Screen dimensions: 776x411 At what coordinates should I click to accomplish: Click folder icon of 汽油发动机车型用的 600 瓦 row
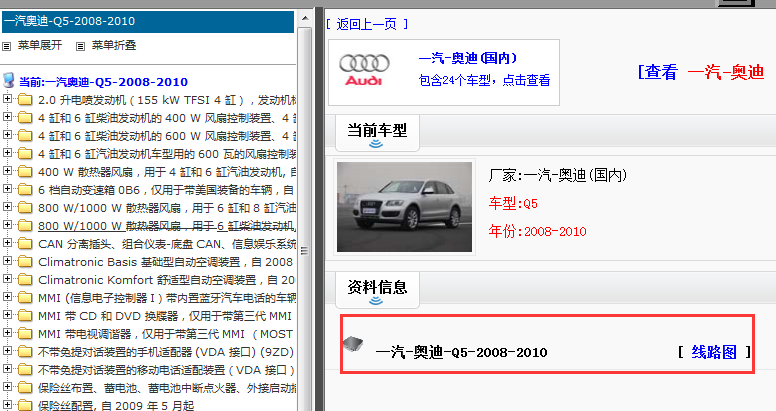(25, 154)
